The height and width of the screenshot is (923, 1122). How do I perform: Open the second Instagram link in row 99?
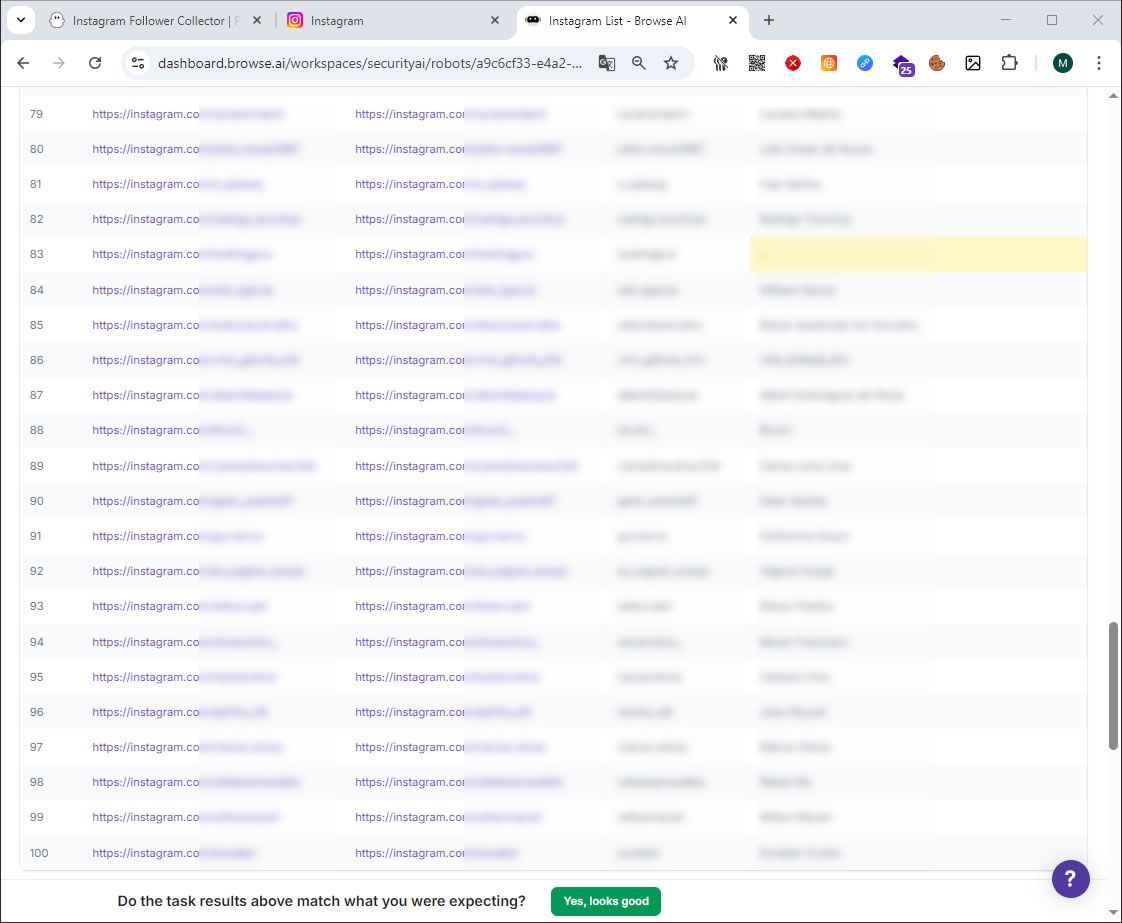[x=449, y=817]
